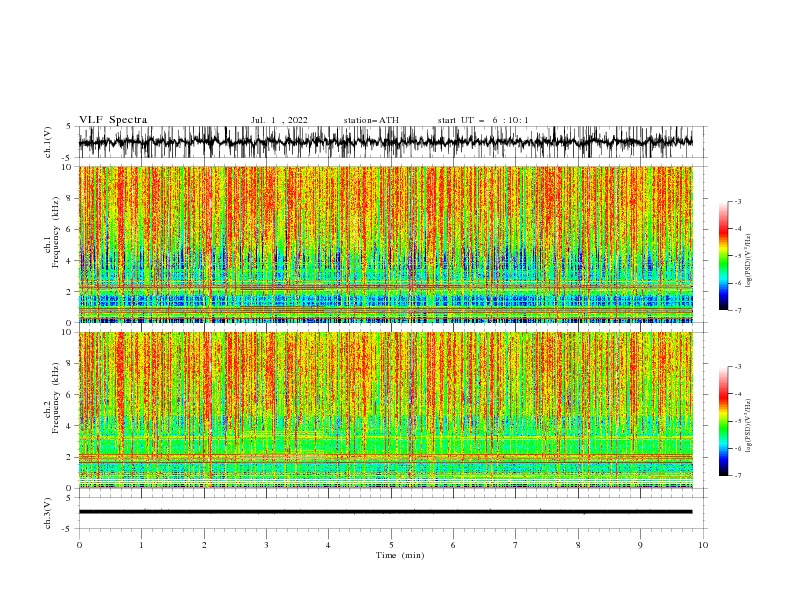792x612 pixels.
Task: Click the "-5" tick on ch.1(V) axis
Action: point(68,158)
